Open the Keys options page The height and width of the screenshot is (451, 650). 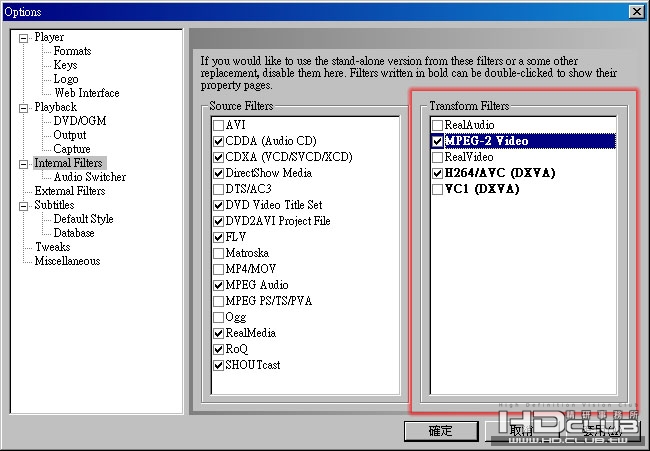point(65,65)
